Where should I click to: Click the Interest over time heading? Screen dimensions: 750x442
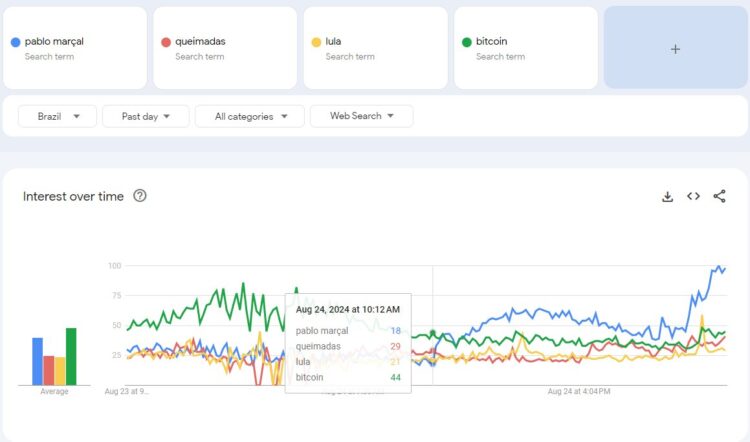[73, 197]
